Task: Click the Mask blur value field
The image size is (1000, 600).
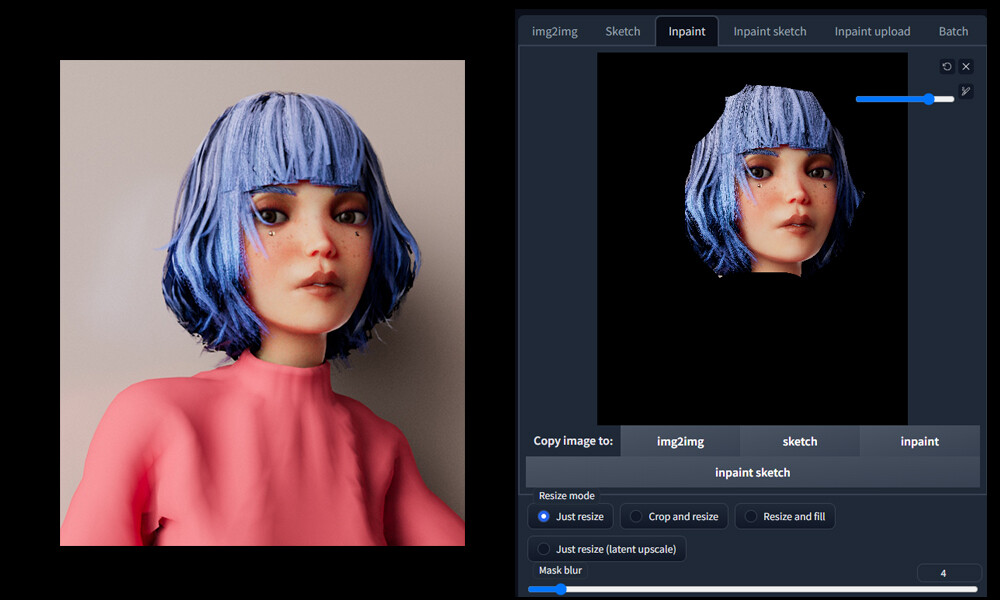Action: [949, 573]
